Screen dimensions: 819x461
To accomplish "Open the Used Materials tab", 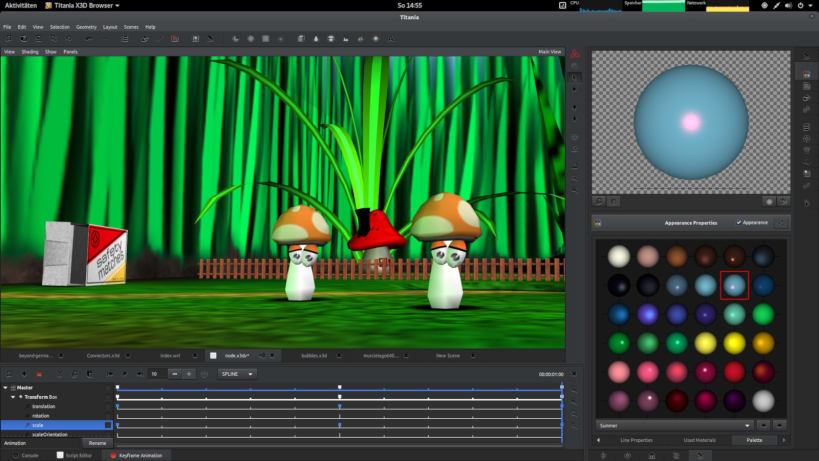I will (698, 440).
